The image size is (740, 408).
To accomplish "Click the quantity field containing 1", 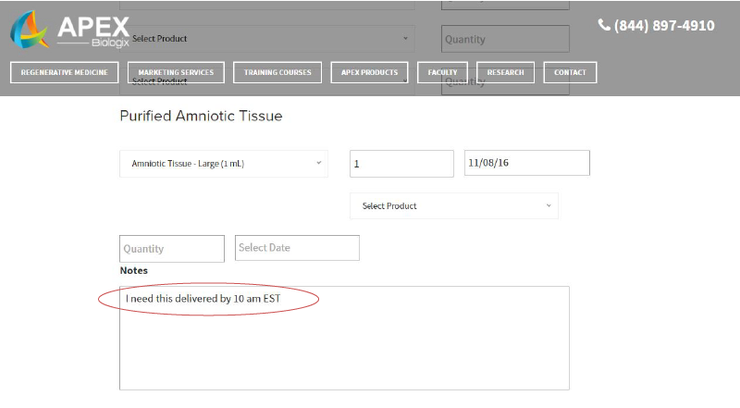I will coord(402,164).
